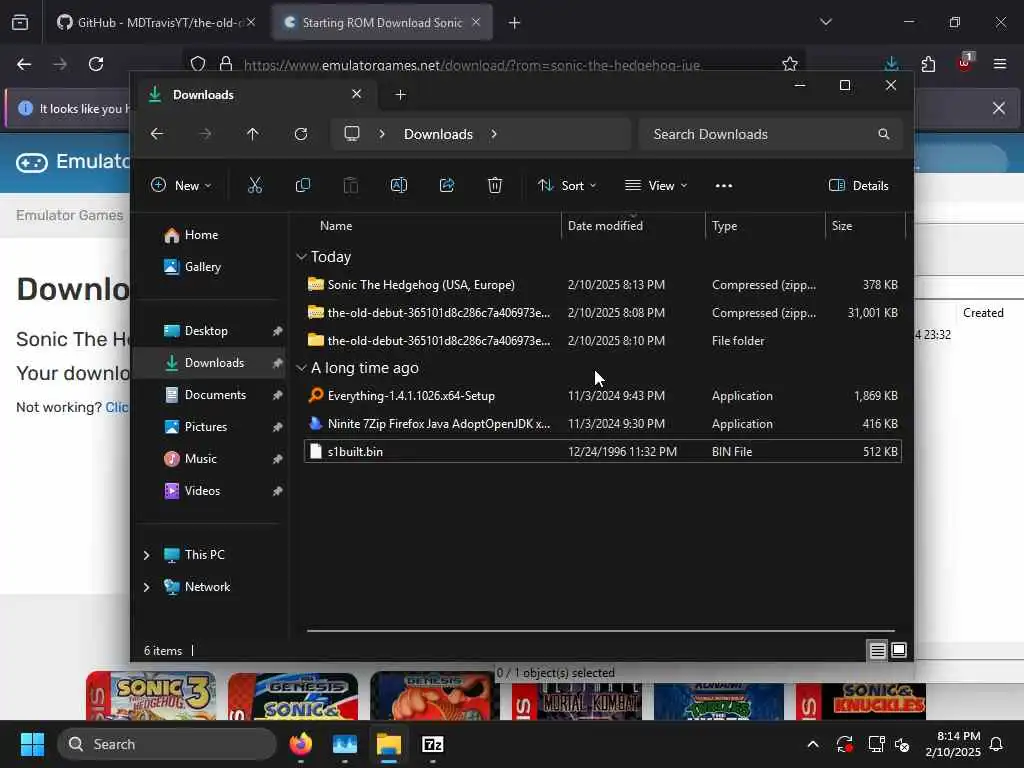Go back in File Explorer
1024x768 pixels.
click(157, 134)
